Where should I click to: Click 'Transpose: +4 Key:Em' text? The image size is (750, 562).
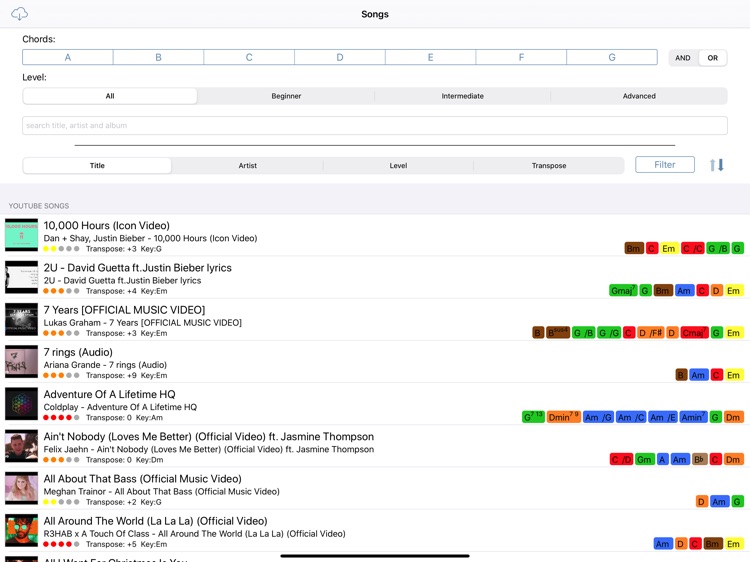pyautogui.click(x=127, y=291)
